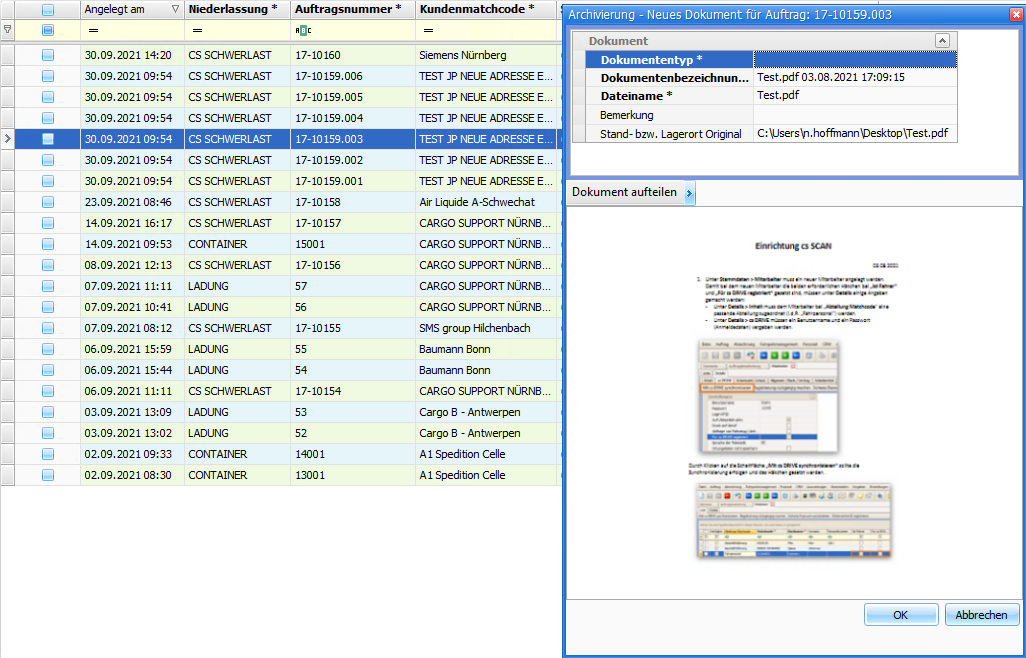Screen dimensions: 1026x658
Task: Open the Dokument aufteilen tab
Action: pyautogui.click(x=624, y=193)
